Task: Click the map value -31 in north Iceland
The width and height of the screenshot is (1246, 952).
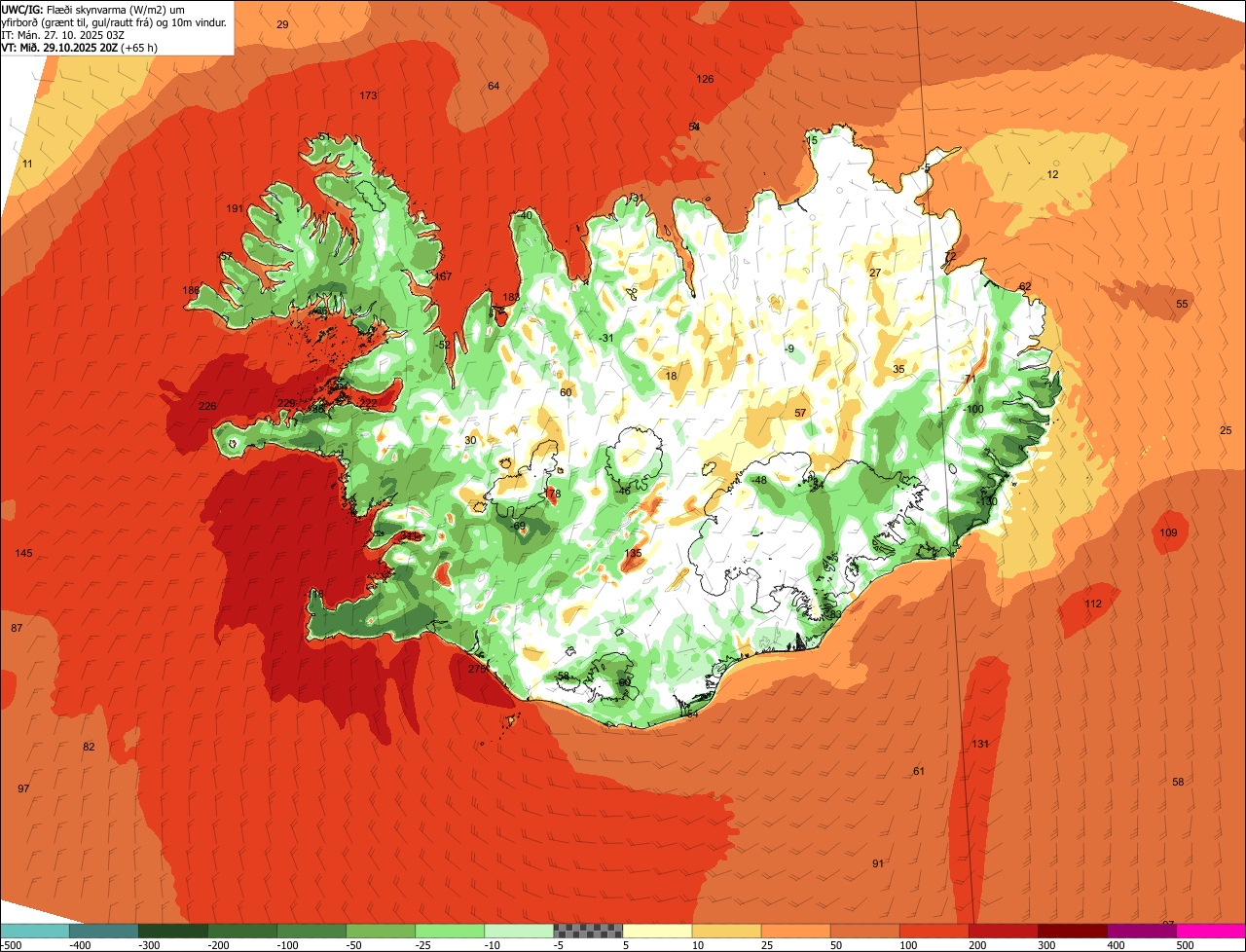Action: pyautogui.click(x=605, y=338)
